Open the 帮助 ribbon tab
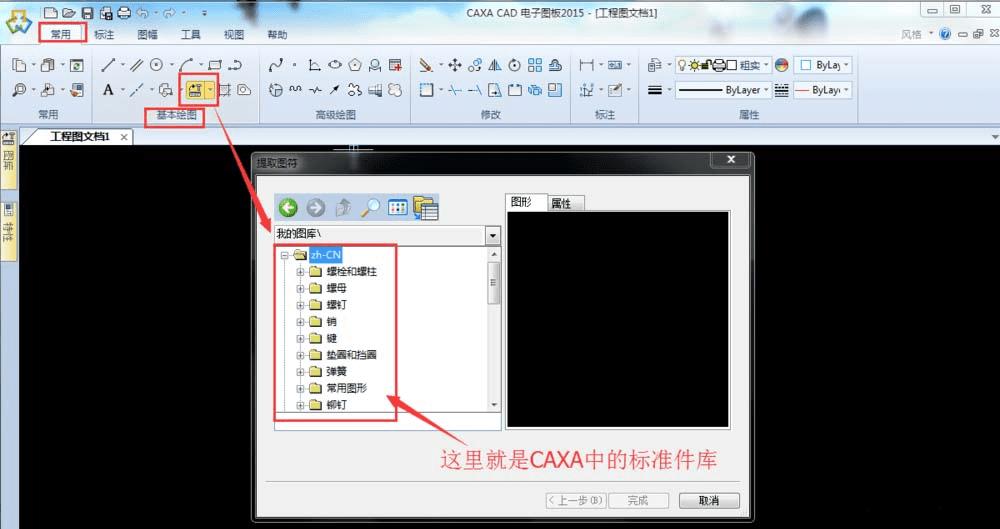Image resolution: width=1000 pixels, height=529 pixels. 277,34
